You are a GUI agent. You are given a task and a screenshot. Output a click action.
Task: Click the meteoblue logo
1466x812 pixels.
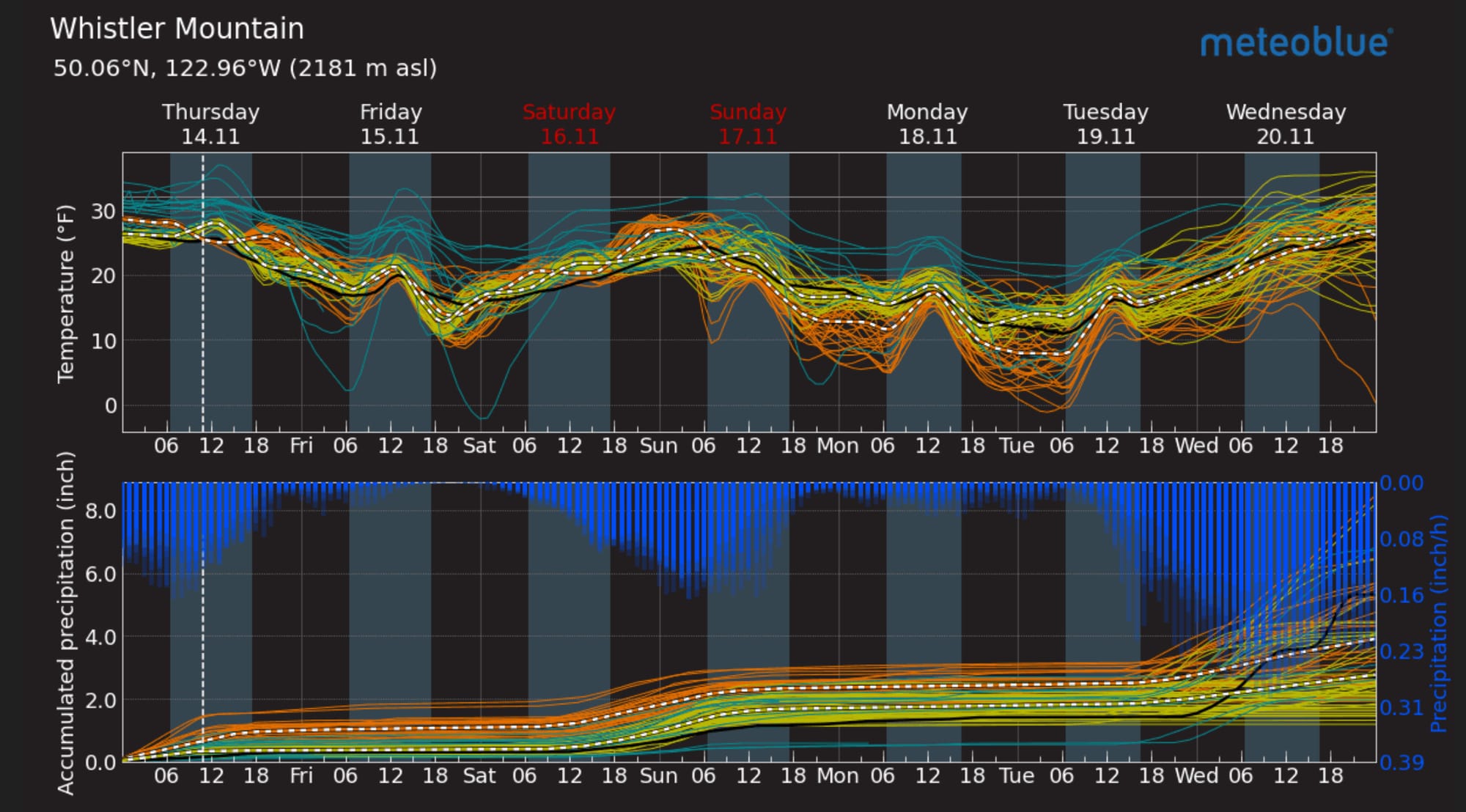point(1296,43)
